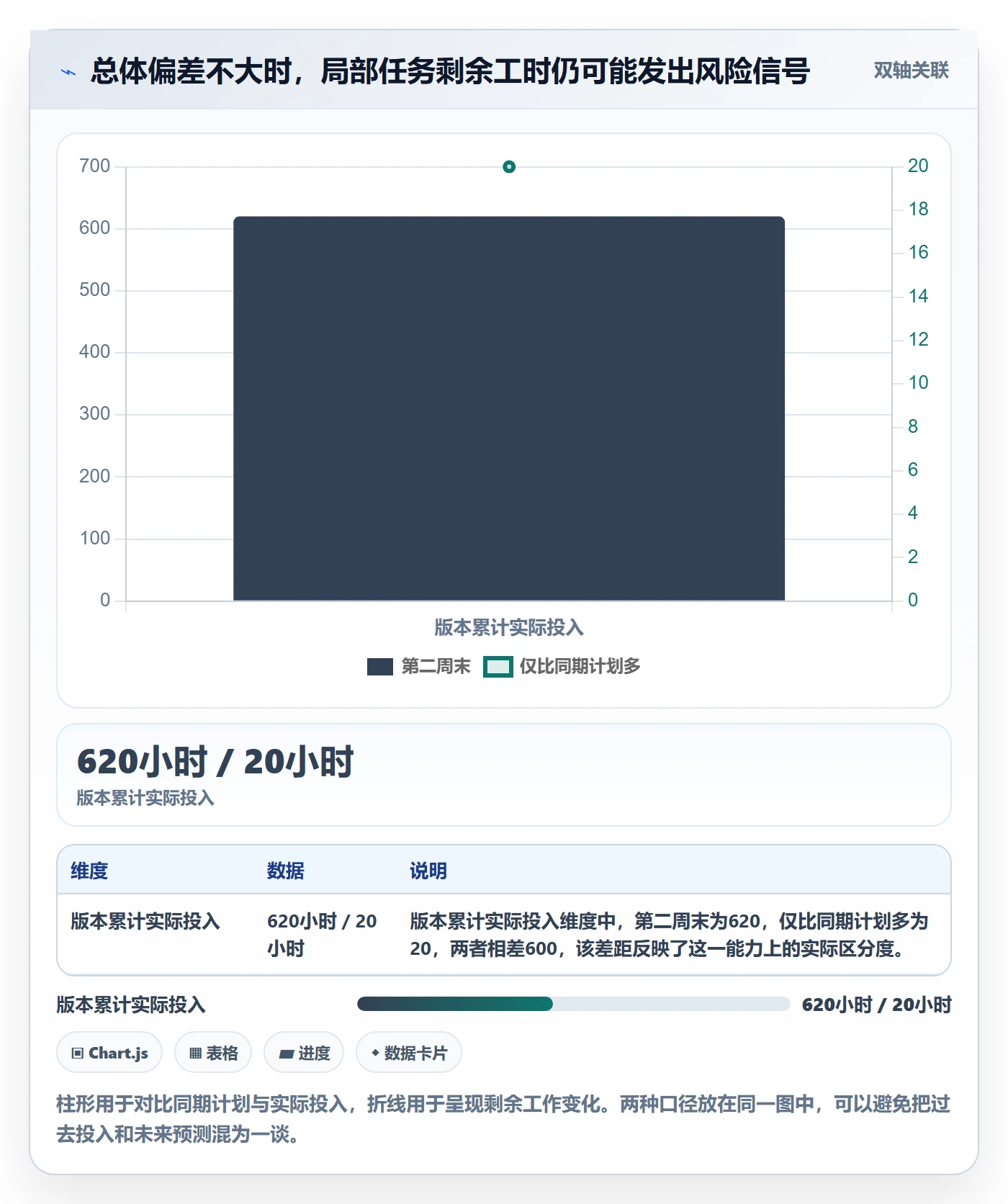This screenshot has height=1204, width=1008.
Task: Toggle the 第二周末 legend dark swatch
Action: 380,667
